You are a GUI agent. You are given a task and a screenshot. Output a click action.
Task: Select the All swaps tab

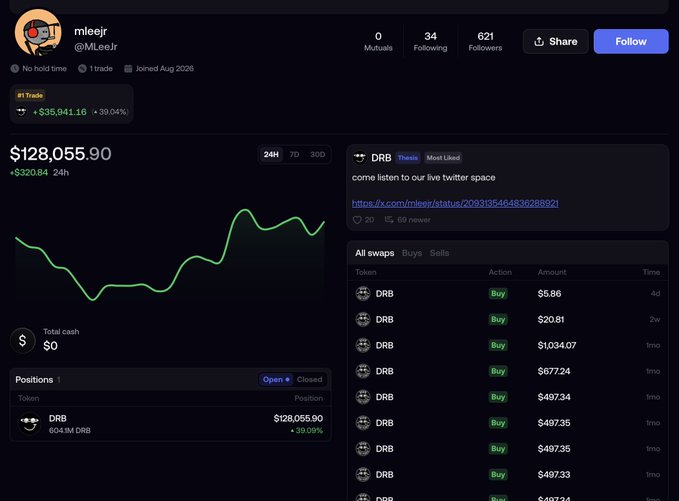(375, 253)
